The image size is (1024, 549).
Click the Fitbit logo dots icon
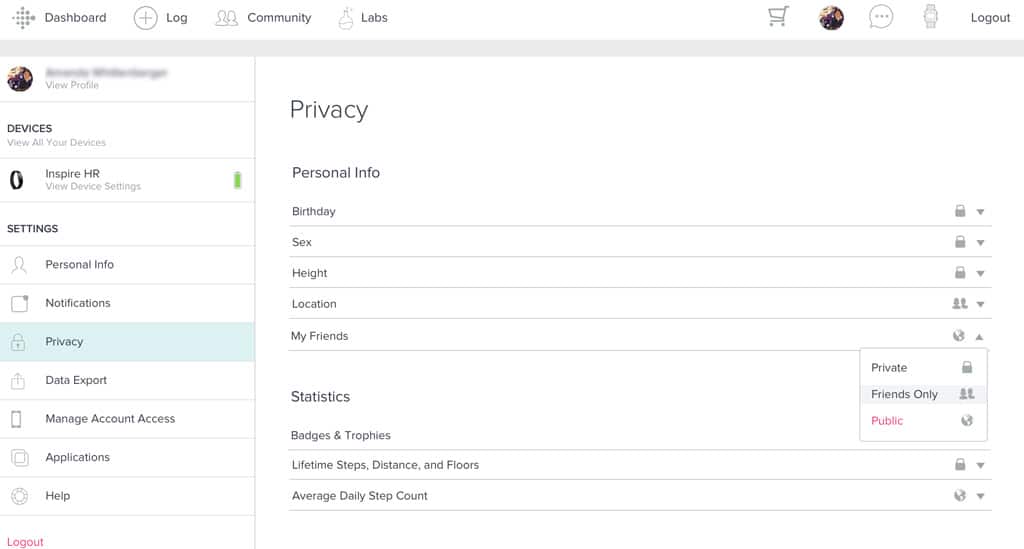(23, 18)
